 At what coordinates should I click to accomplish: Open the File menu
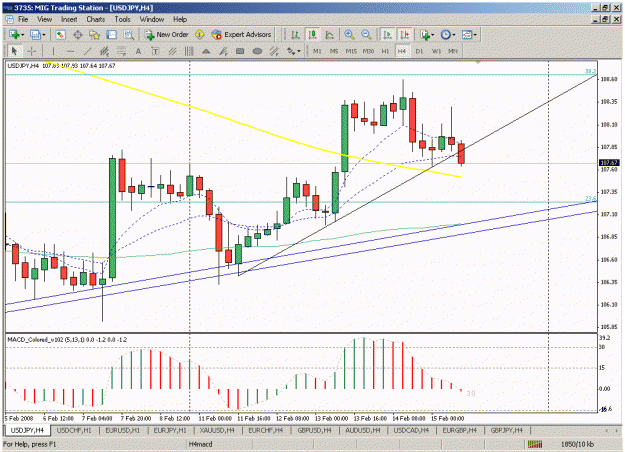coord(23,20)
